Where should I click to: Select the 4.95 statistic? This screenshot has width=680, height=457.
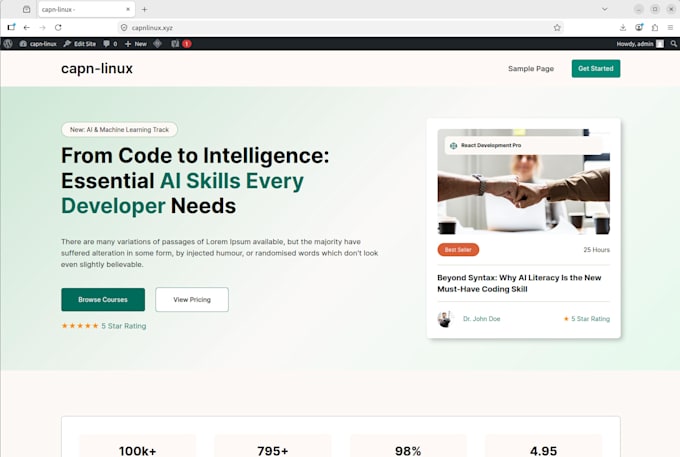click(x=543, y=450)
